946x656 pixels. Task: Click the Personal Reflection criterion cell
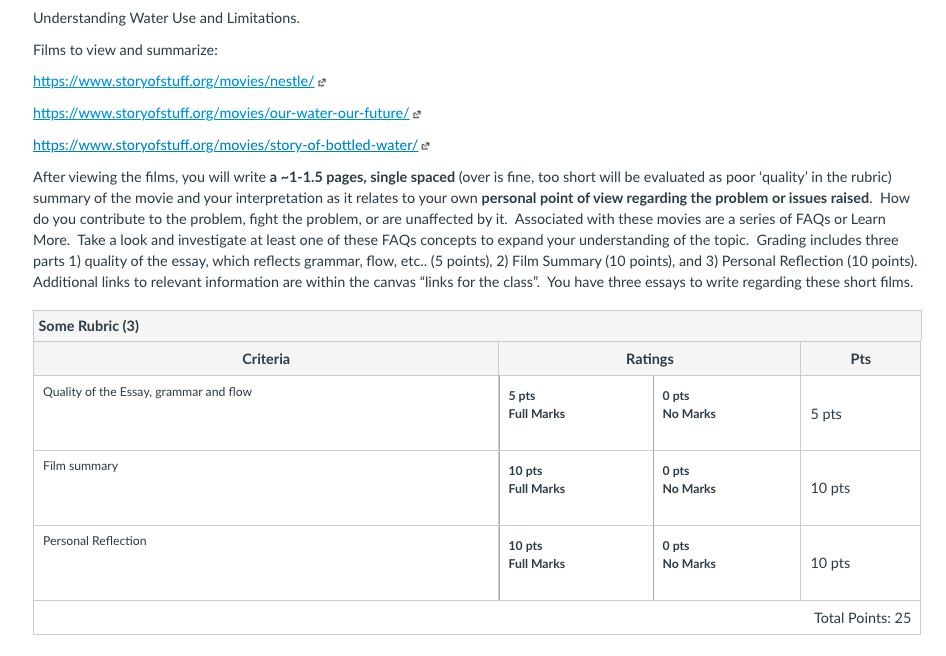coord(266,562)
